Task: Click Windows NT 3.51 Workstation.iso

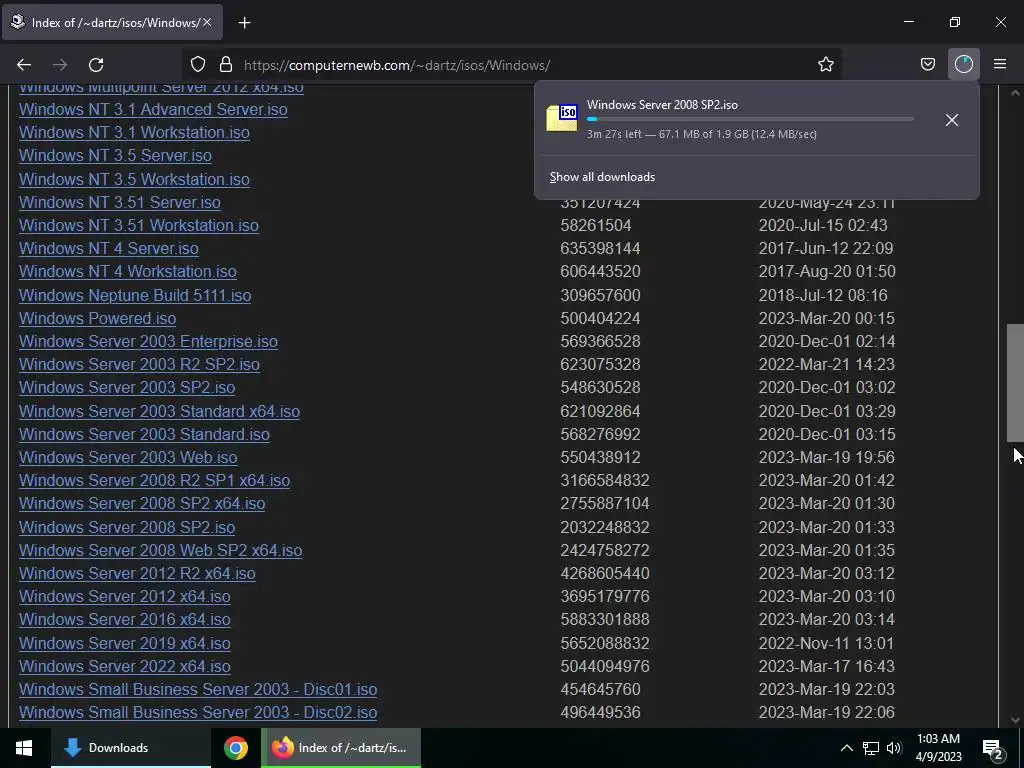Action: coord(138,225)
